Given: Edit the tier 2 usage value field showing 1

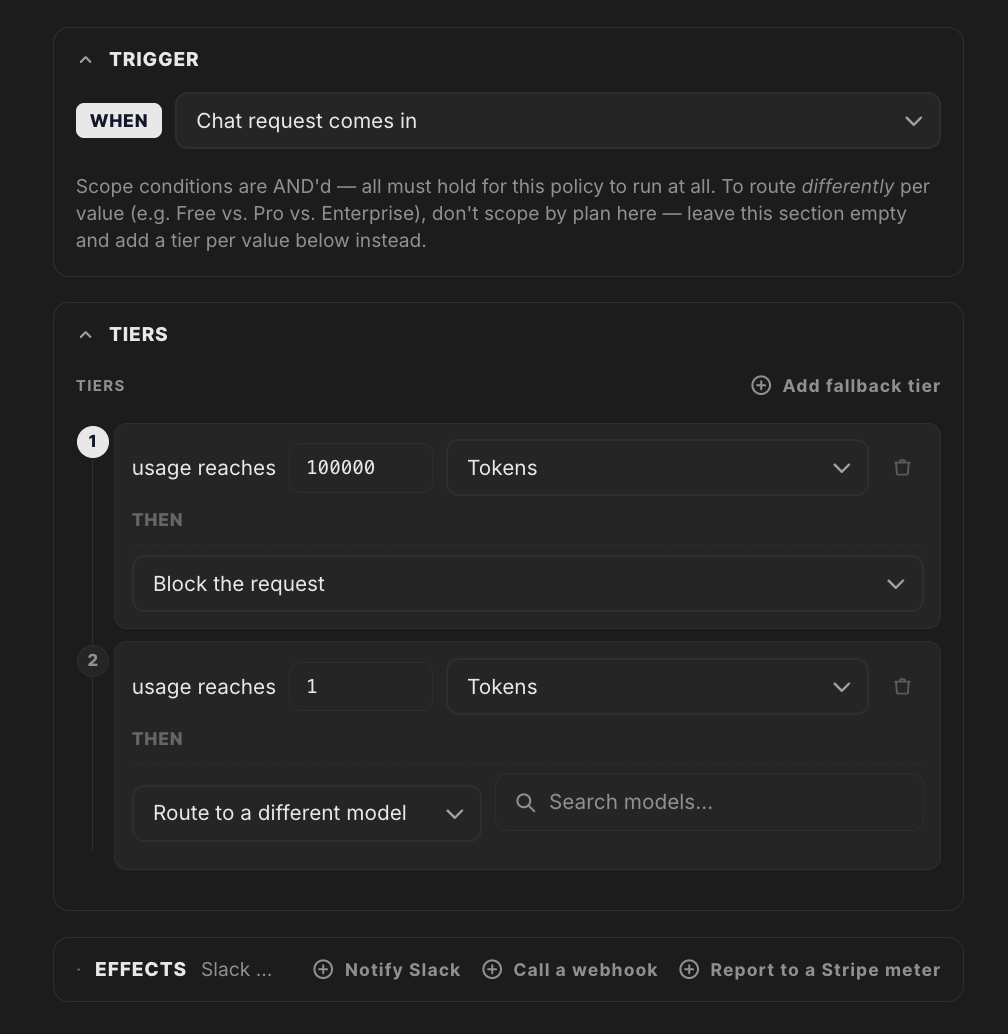Looking at the screenshot, I should pyautogui.click(x=361, y=686).
